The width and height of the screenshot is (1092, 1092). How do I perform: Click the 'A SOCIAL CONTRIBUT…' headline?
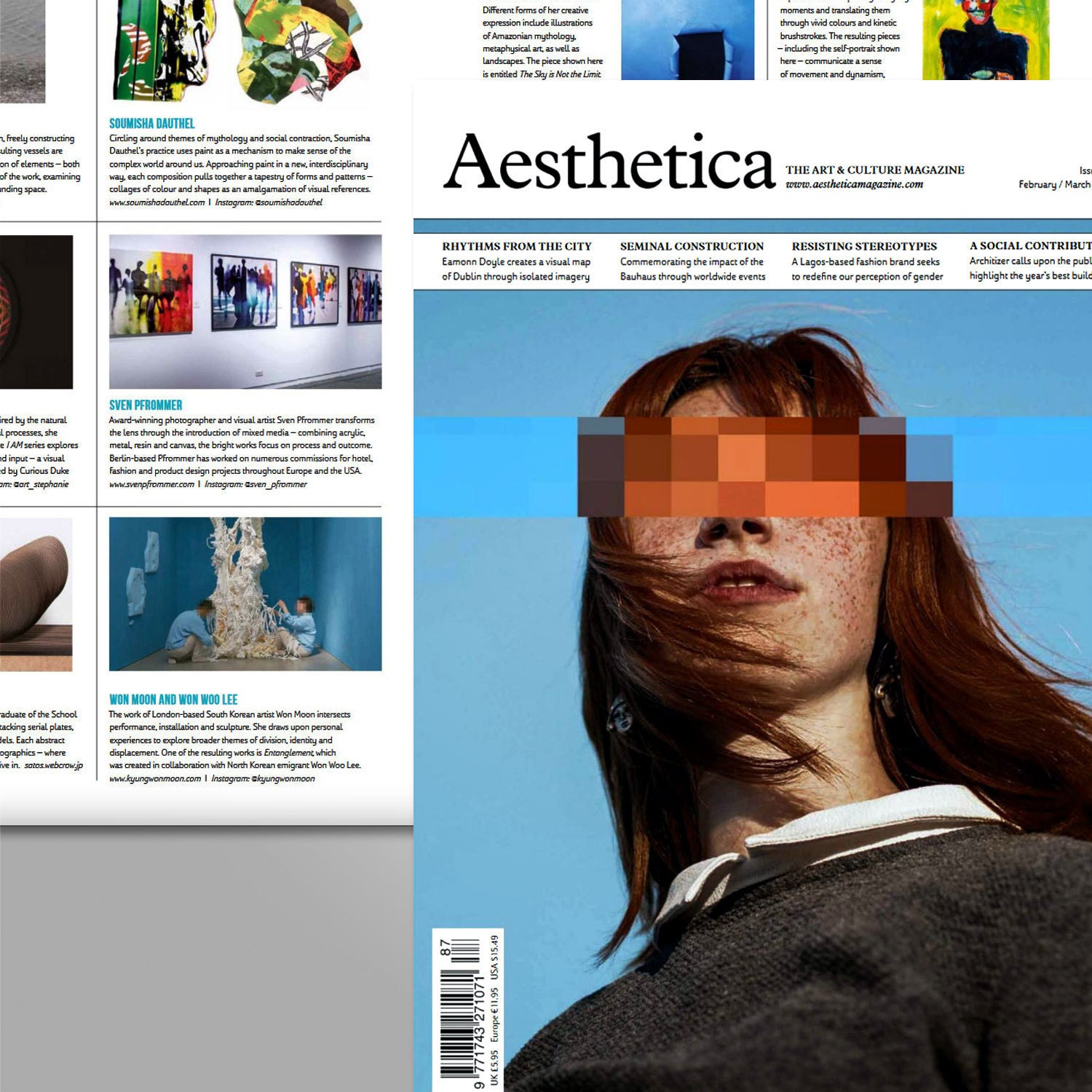click(x=1031, y=246)
